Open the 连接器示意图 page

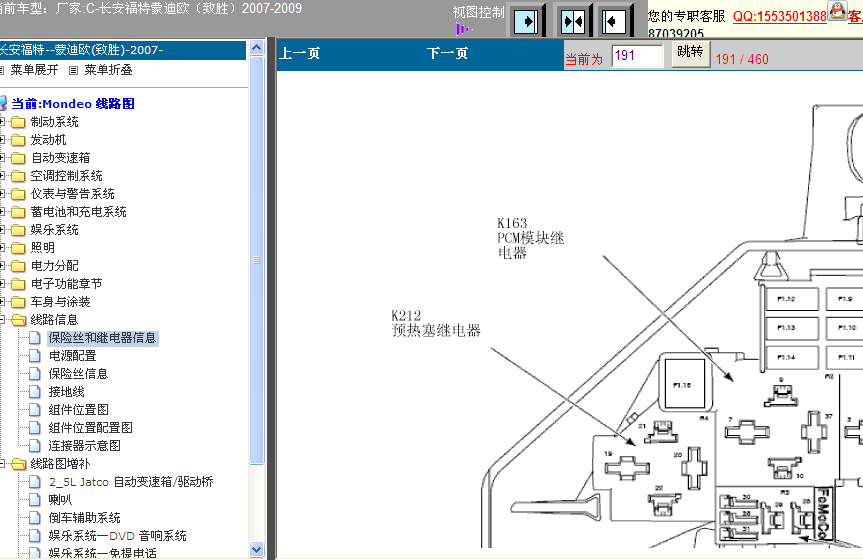point(84,446)
